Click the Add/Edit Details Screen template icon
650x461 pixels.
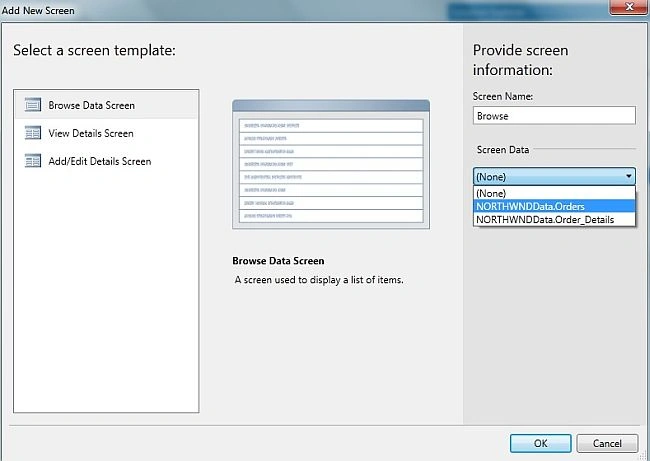click(33, 161)
